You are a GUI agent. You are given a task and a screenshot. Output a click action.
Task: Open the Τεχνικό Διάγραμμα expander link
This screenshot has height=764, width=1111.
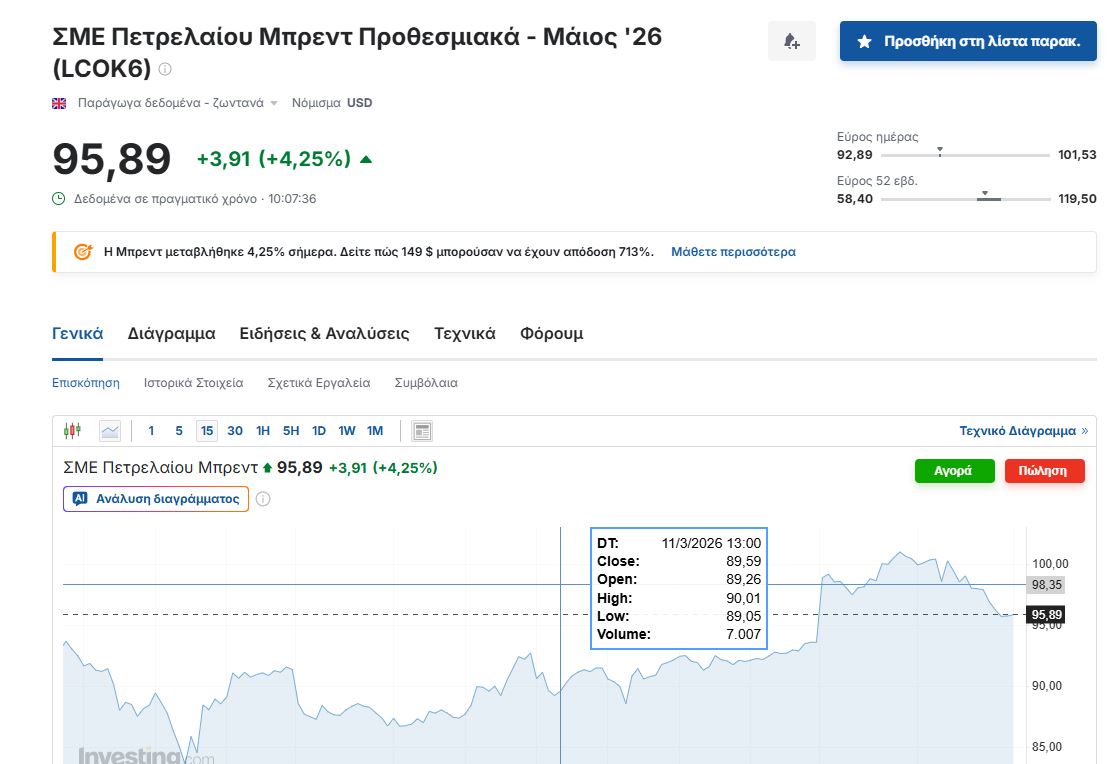click(1020, 430)
